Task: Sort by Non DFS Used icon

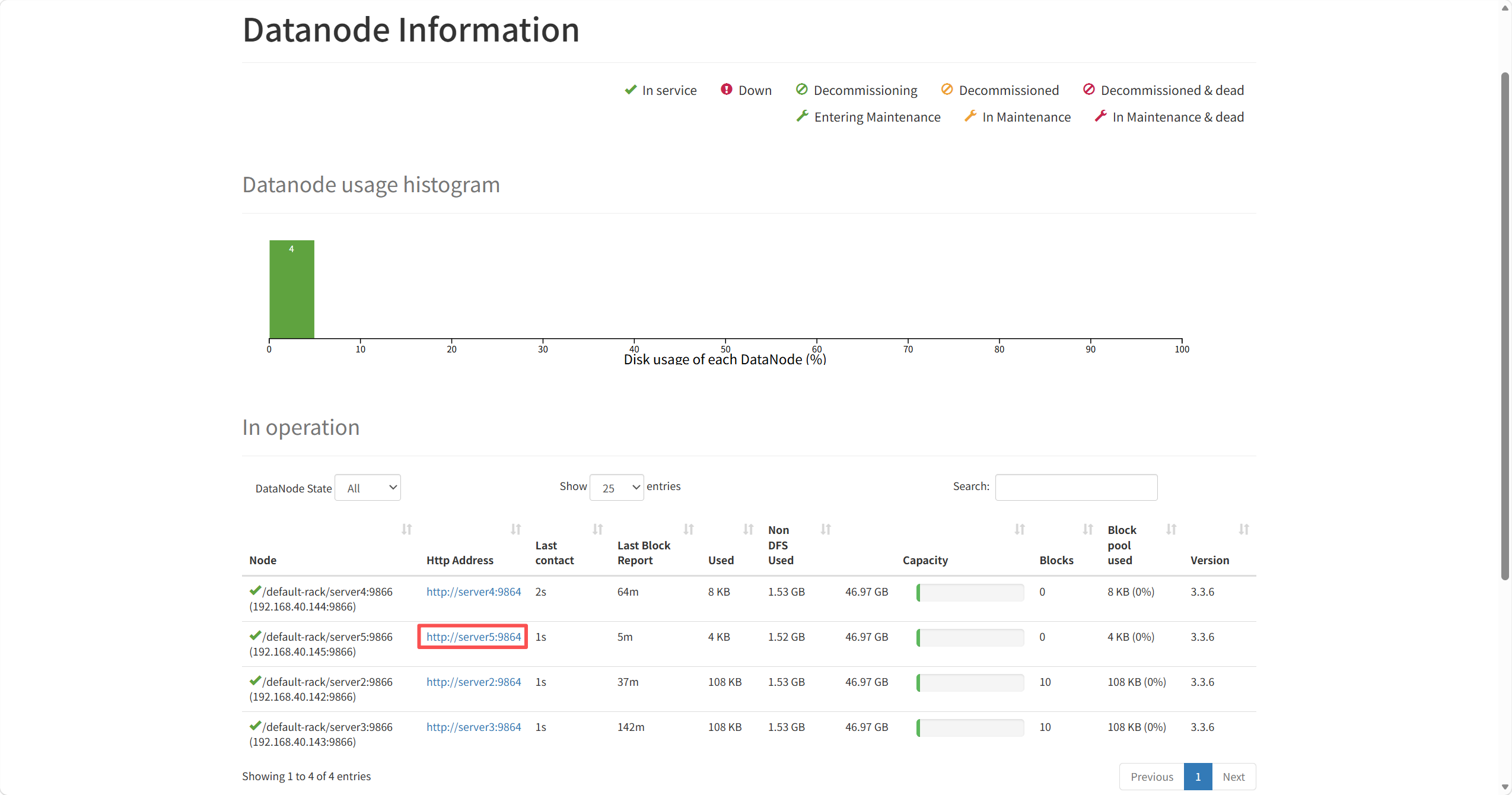Action: (x=825, y=529)
